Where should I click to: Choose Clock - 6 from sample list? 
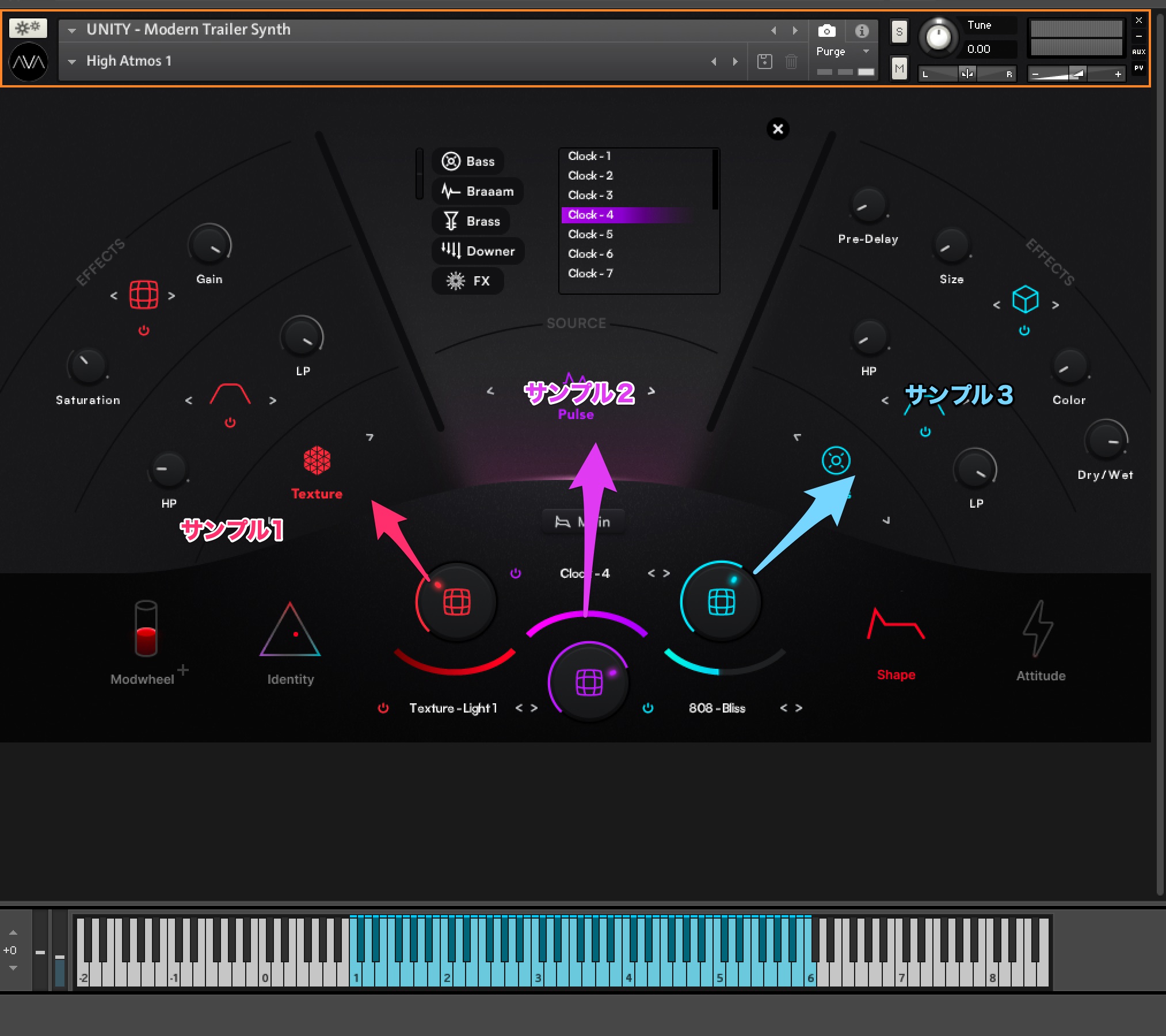coord(590,254)
